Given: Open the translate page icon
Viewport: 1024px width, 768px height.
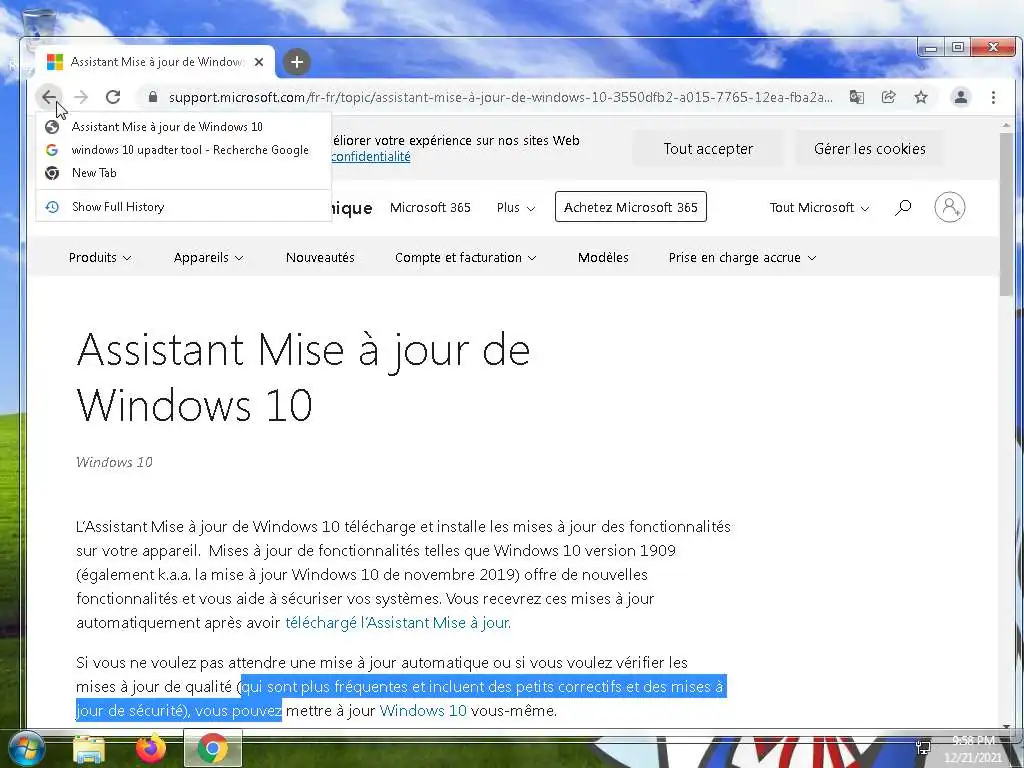Looking at the screenshot, I should coord(857,97).
